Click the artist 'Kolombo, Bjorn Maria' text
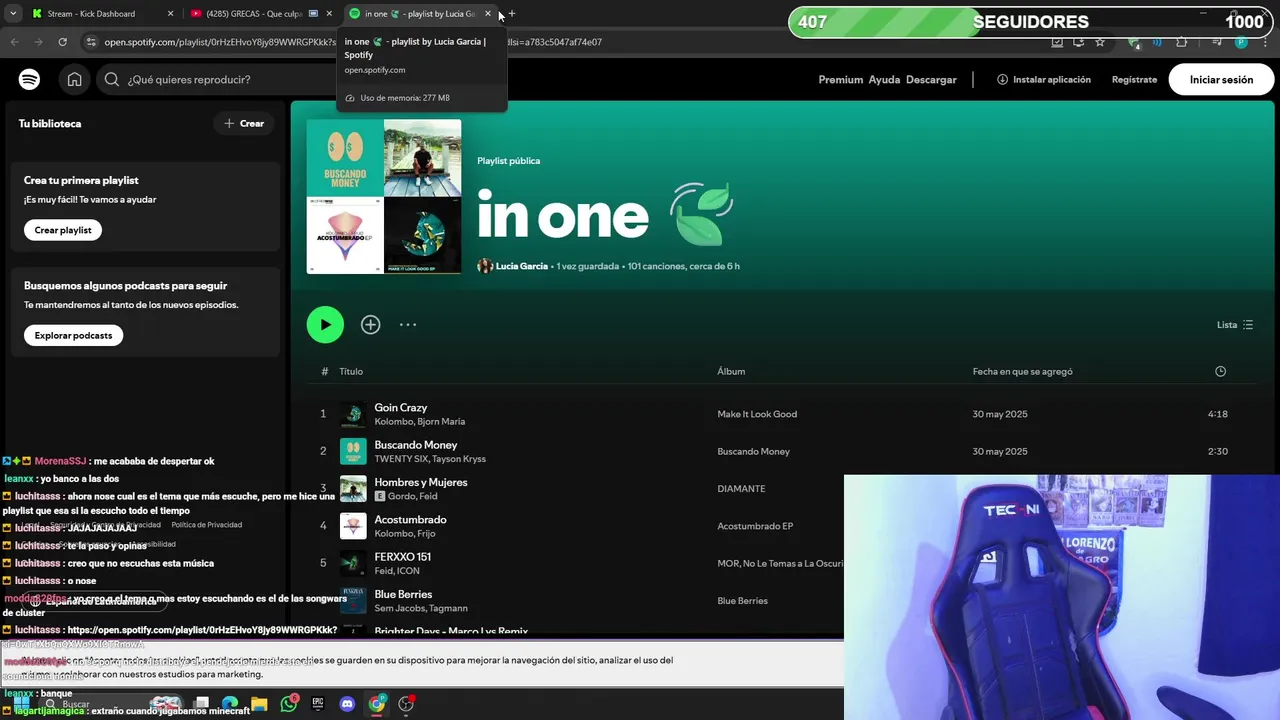 [419, 422]
